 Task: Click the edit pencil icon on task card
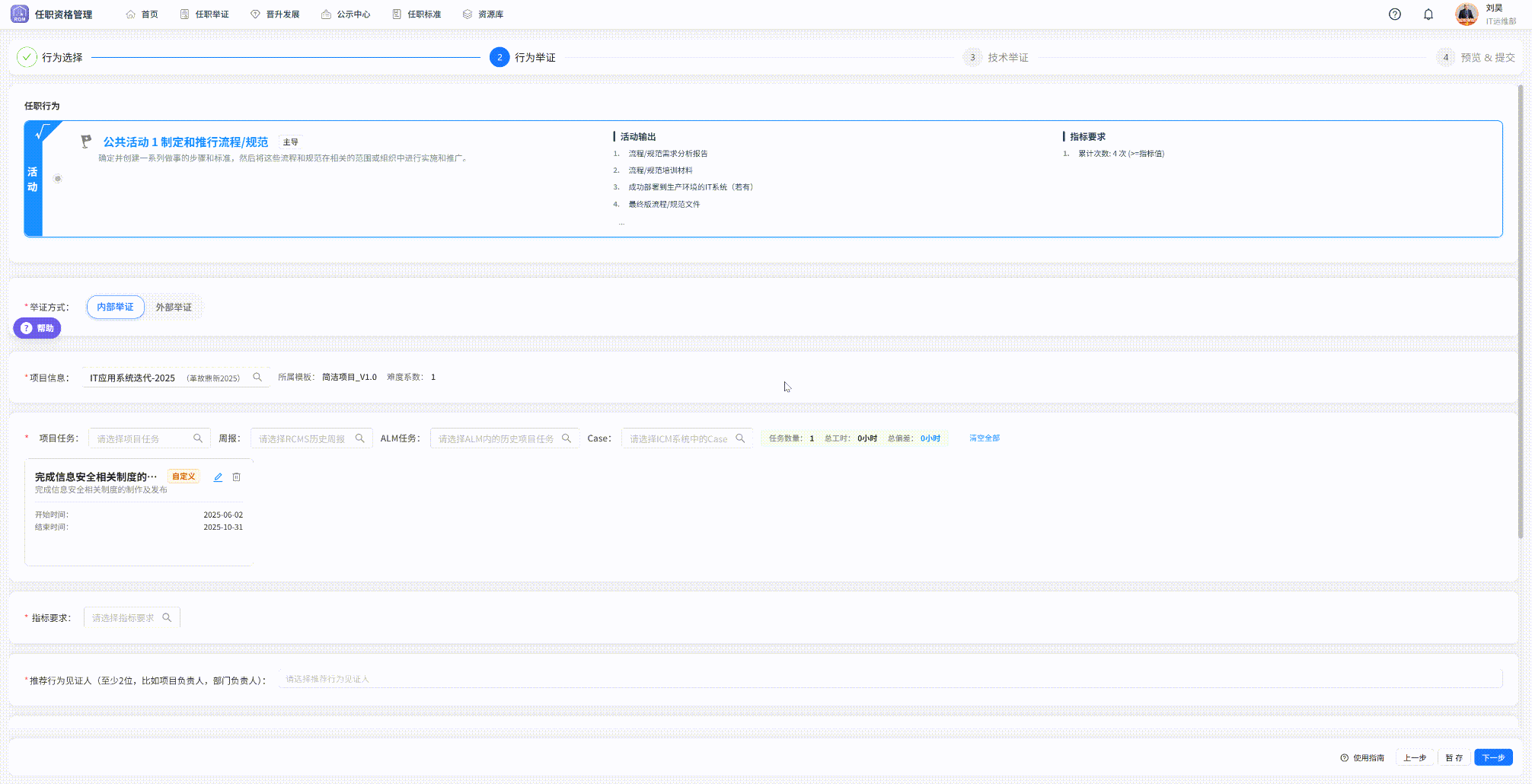pos(218,477)
